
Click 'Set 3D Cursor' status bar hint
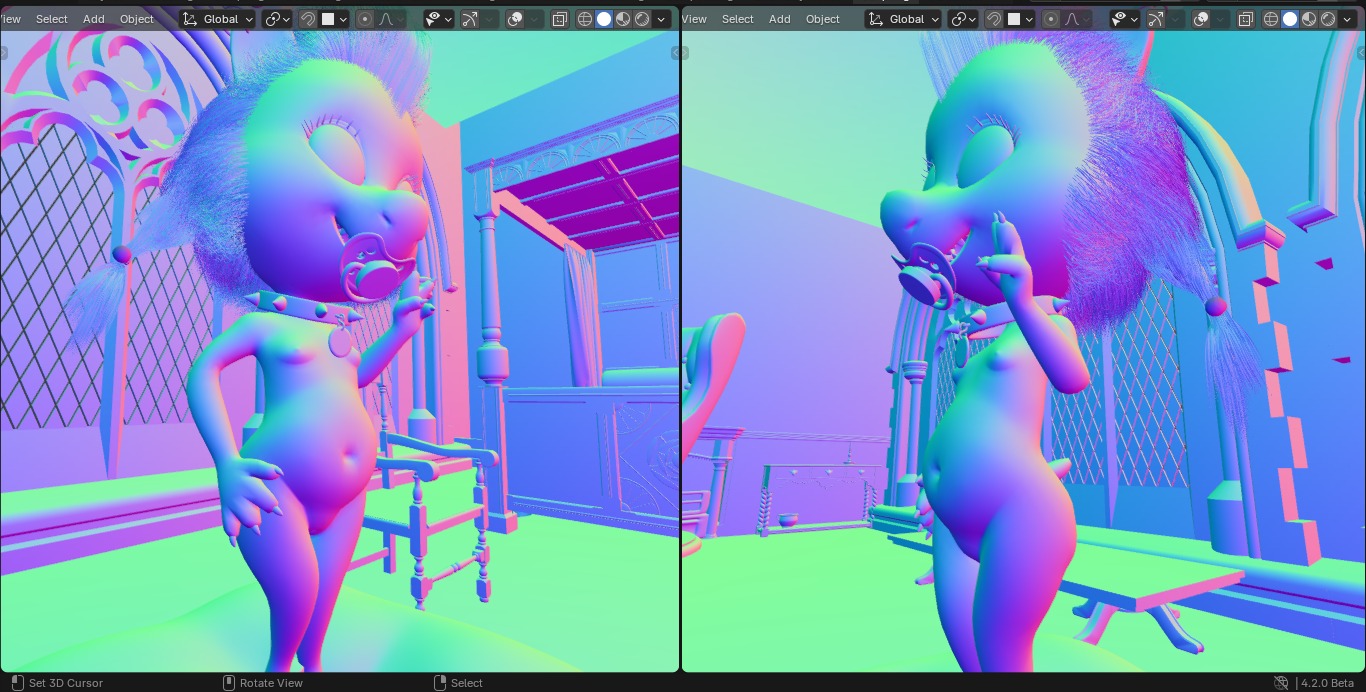[x=66, y=683]
